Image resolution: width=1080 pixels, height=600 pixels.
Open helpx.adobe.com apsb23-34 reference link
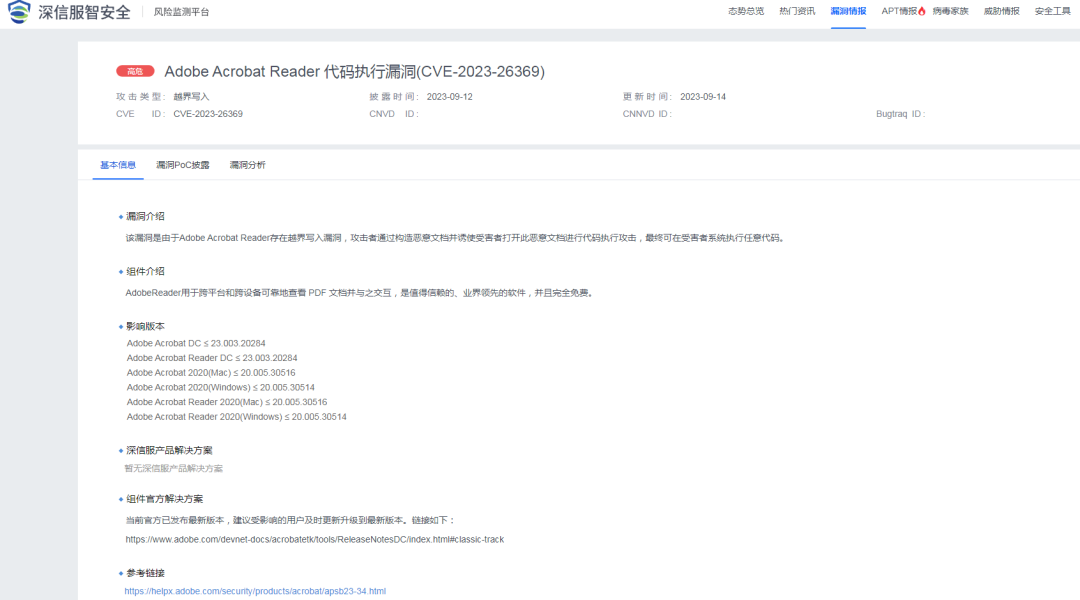(x=255, y=591)
